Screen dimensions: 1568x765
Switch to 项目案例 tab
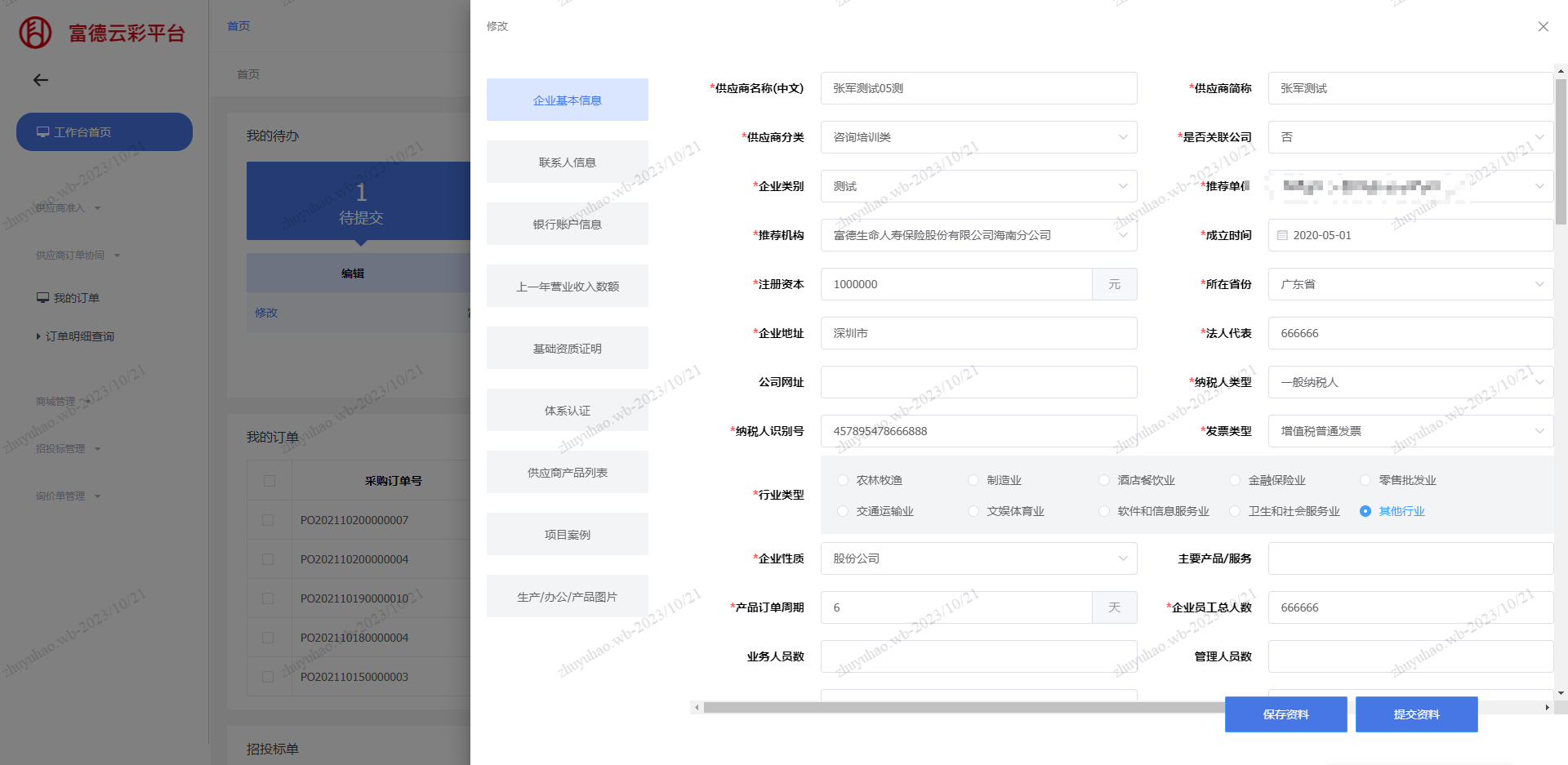point(568,534)
